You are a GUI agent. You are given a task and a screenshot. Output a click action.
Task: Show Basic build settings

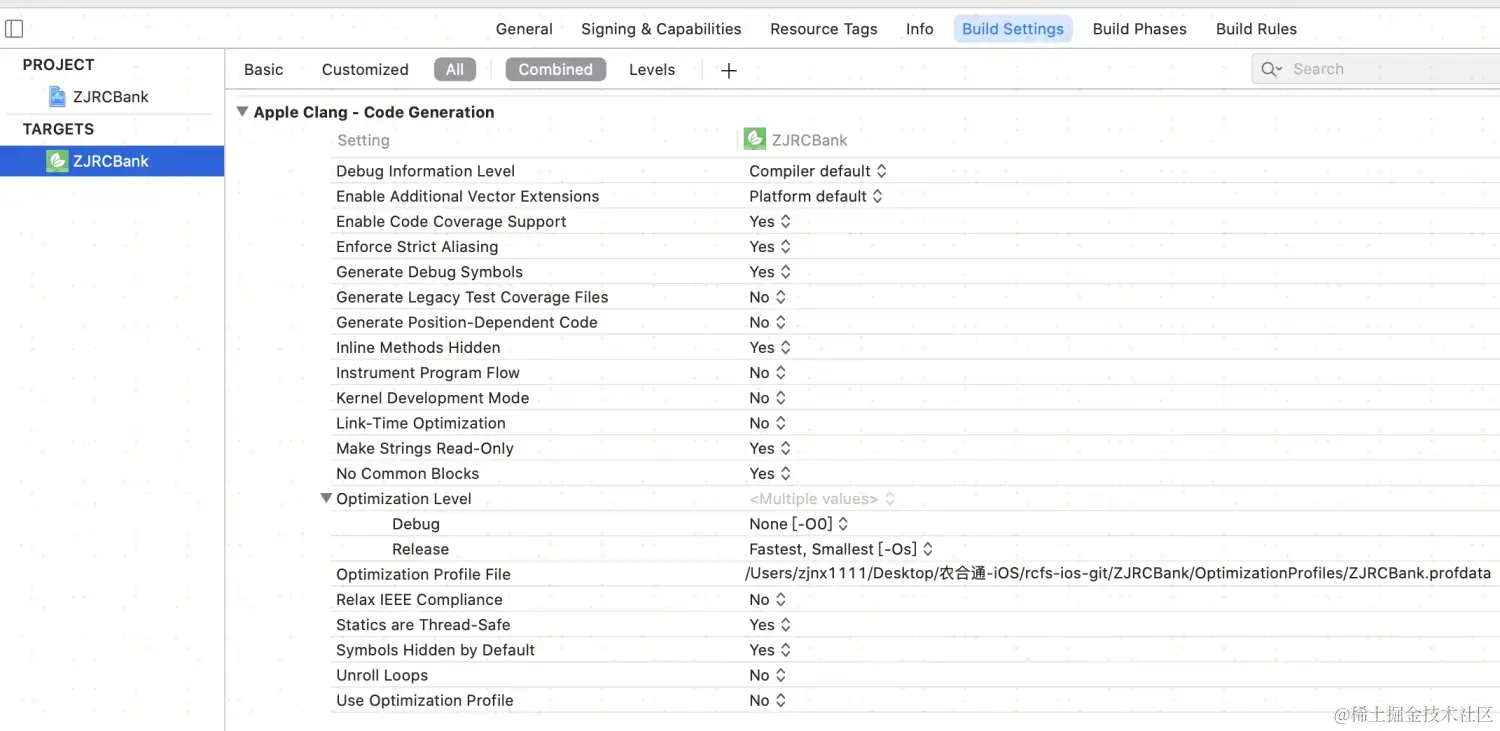tap(264, 70)
